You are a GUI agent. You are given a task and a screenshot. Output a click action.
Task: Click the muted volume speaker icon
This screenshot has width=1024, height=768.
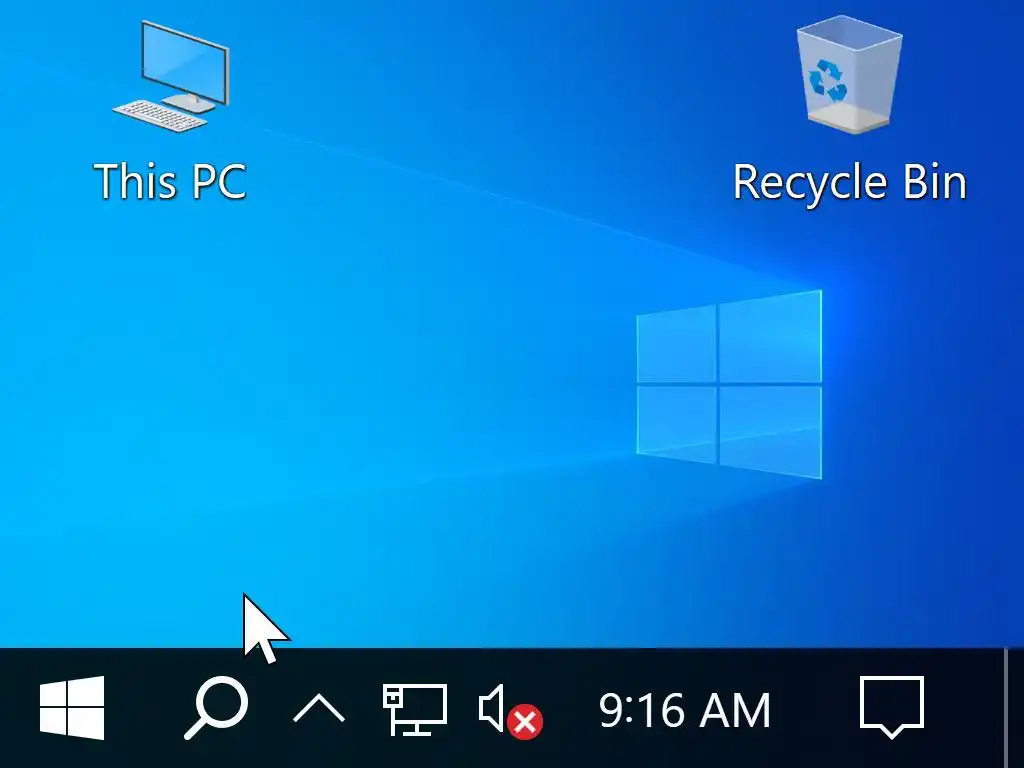pos(510,712)
